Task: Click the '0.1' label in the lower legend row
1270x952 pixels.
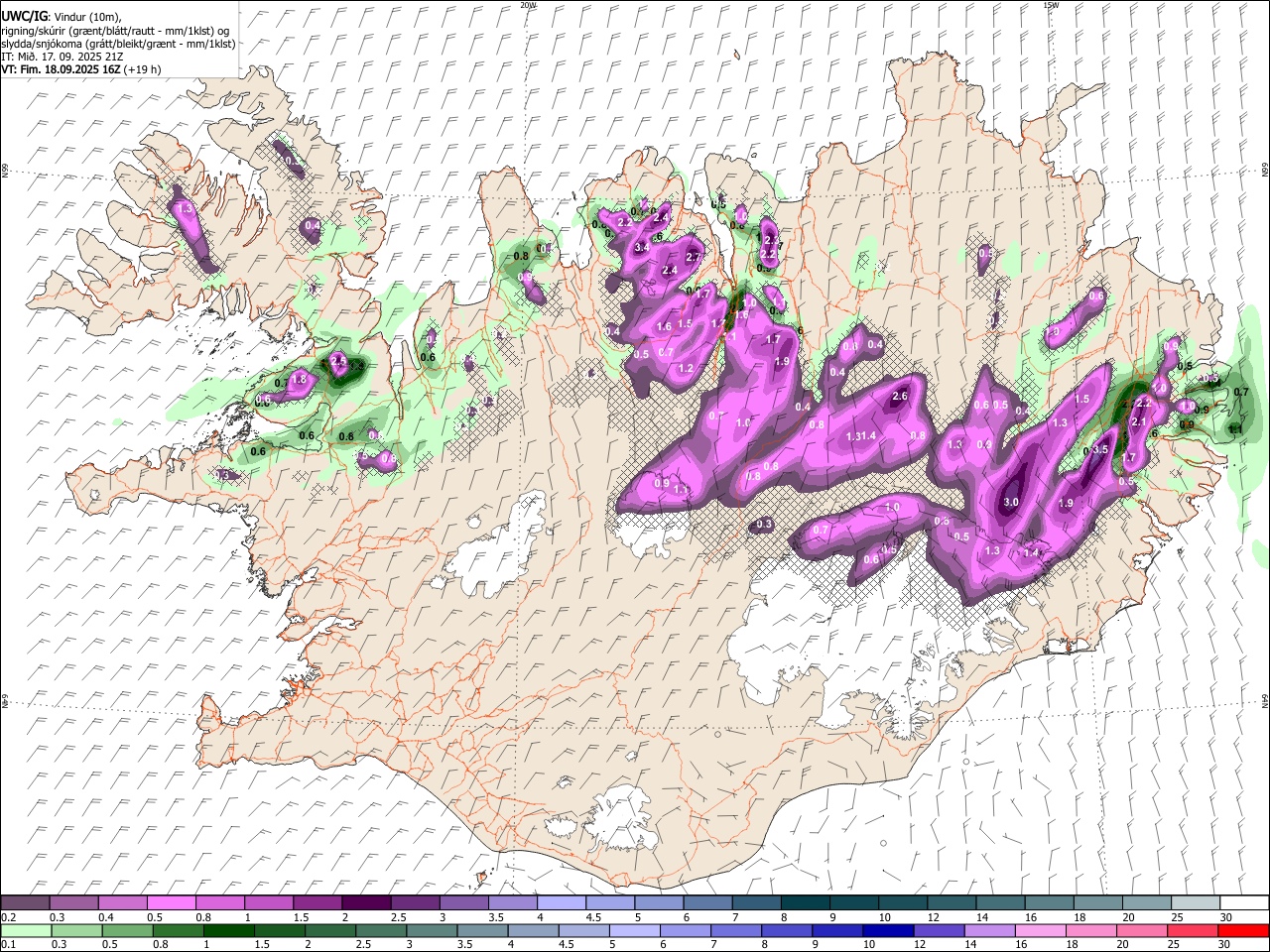Action: pos(8,945)
